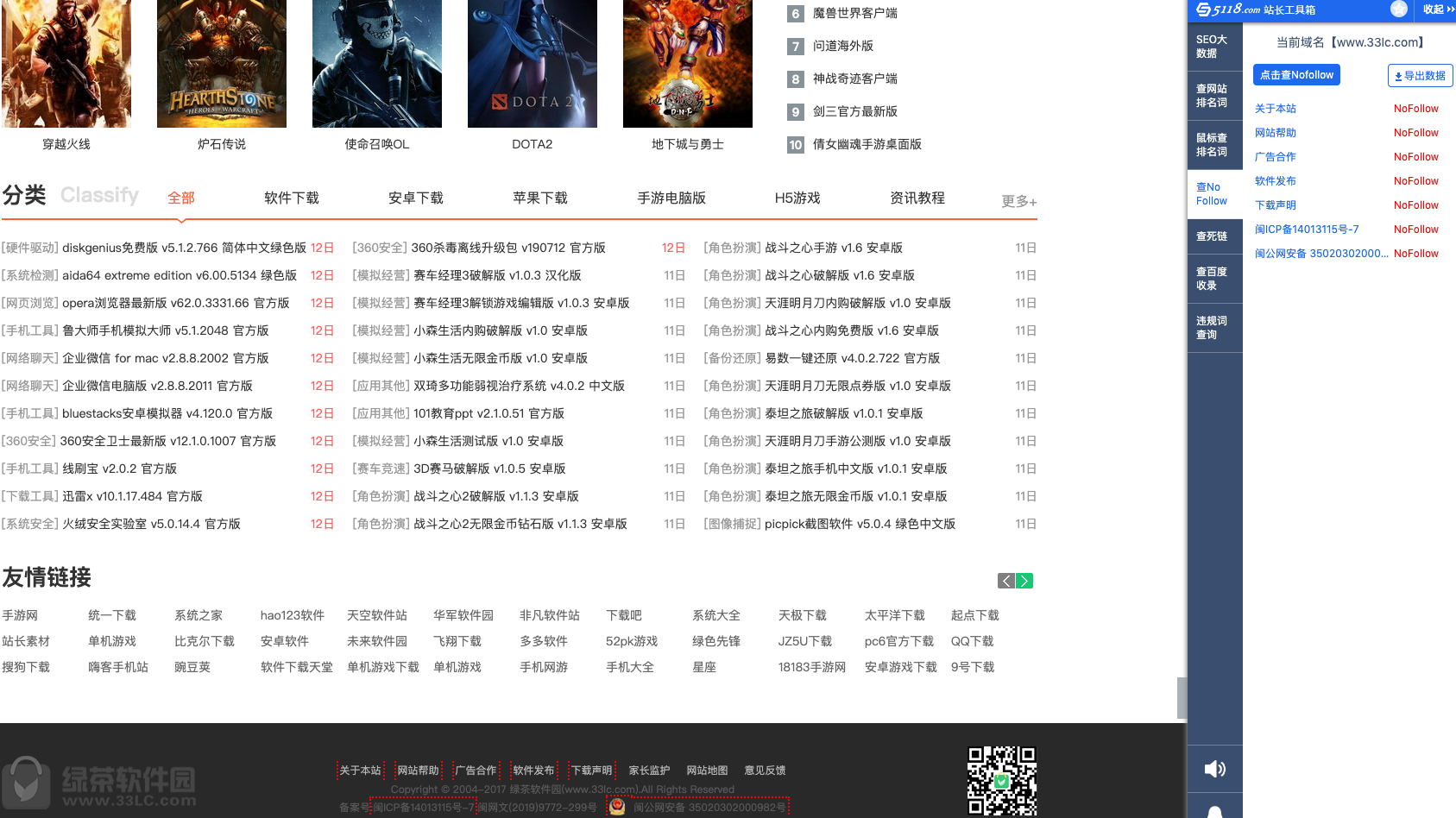1456x818 pixels.
Task: Switch to H5游戏 tab
Action: pos(797,198)
